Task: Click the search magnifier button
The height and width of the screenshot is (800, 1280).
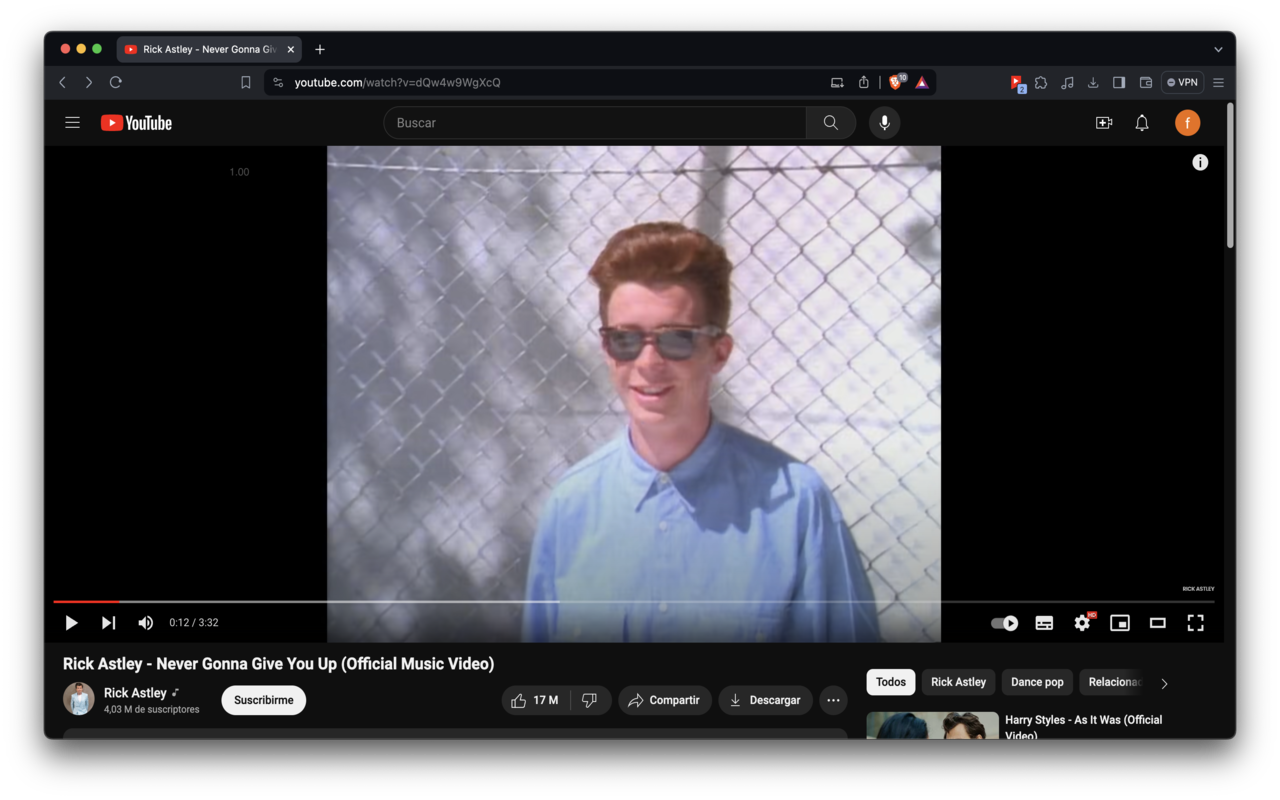Action: [x=831, y=123]
